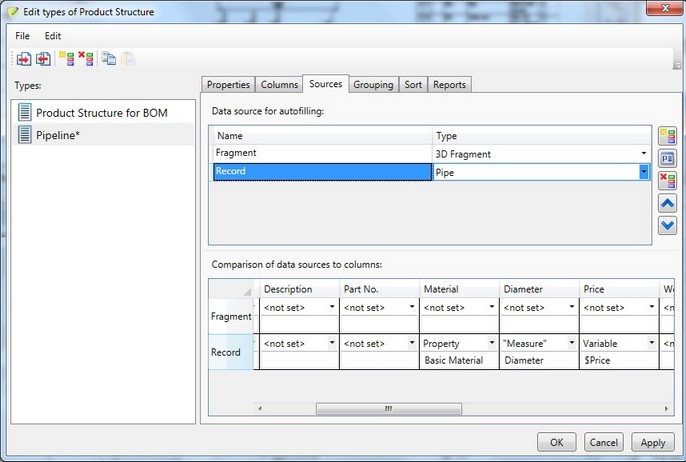This screenshot has width=686, height=462.
Task: Select Product Structure for BOM type
Action: [x=100, y=113]
